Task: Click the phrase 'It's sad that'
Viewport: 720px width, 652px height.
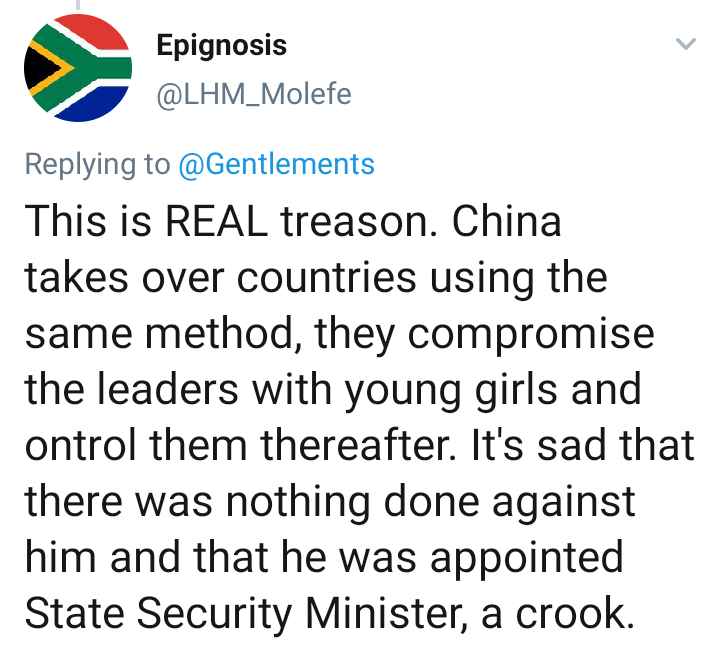Action: tap(583, 445)
